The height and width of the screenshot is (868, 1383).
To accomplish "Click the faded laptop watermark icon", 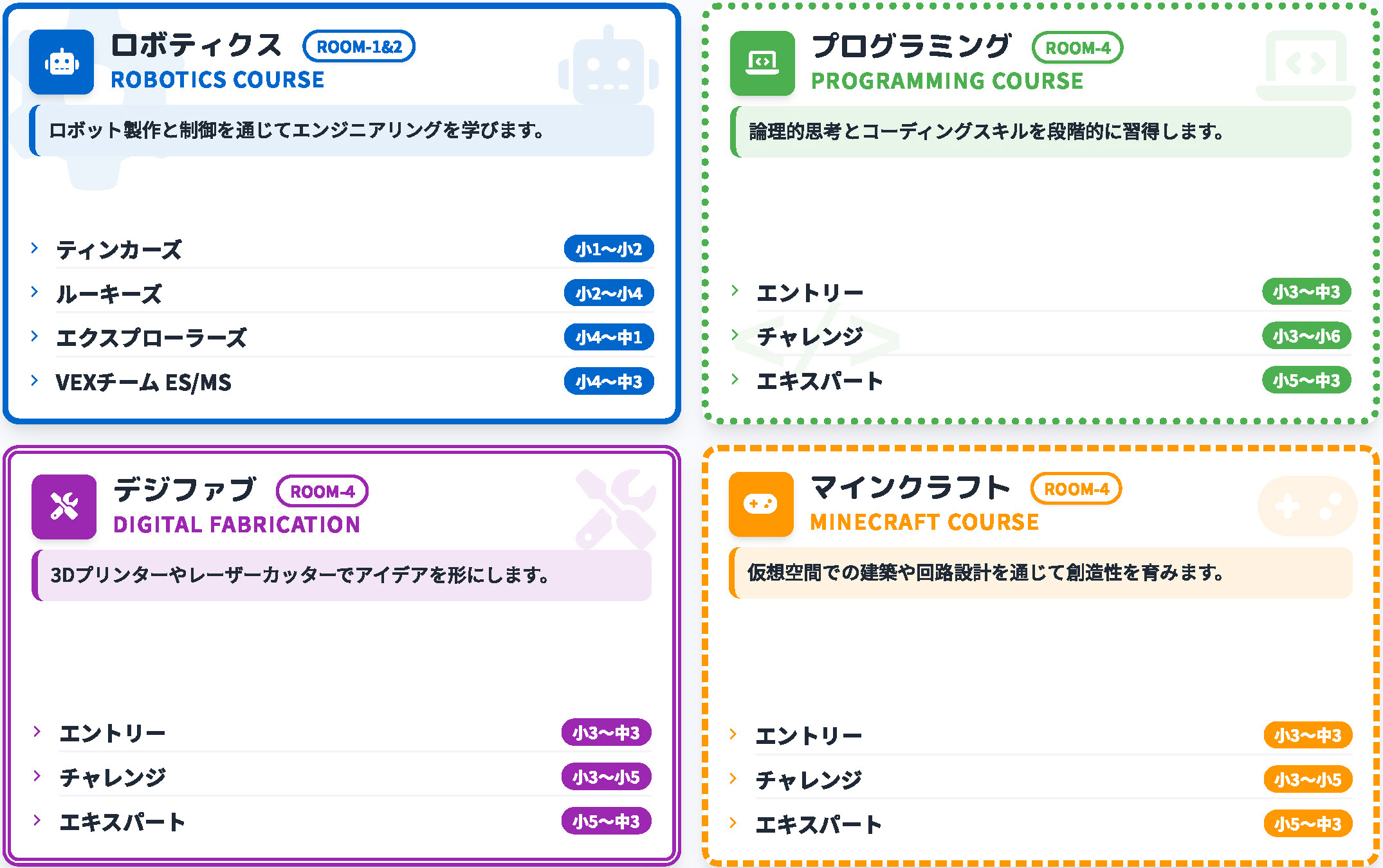I will click(1305, 66).
